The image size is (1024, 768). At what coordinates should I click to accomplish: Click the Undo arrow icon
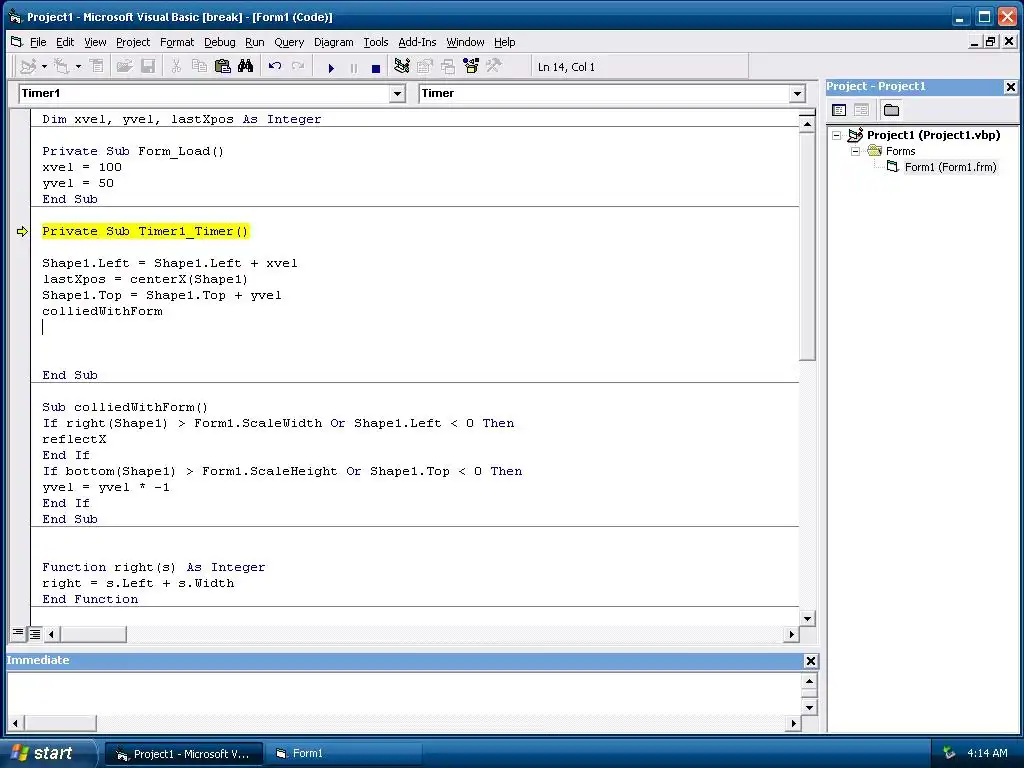(275, 67)
